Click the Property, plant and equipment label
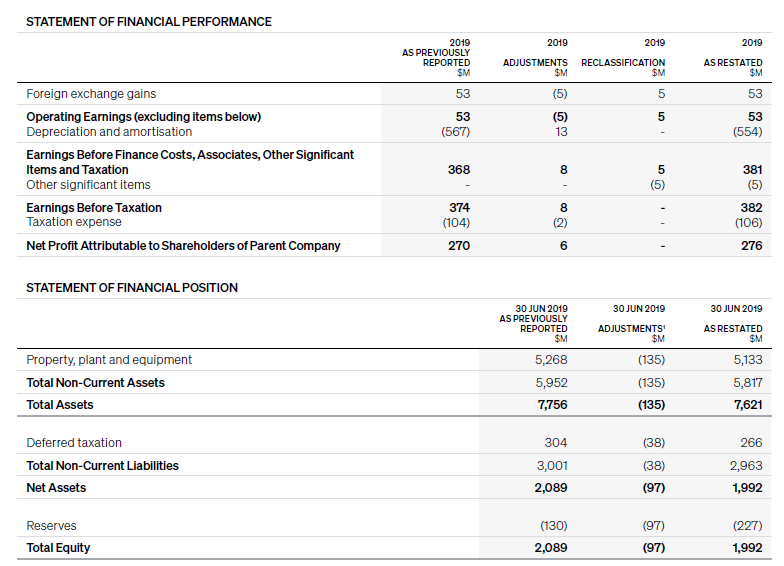 (x=109, y=360)
